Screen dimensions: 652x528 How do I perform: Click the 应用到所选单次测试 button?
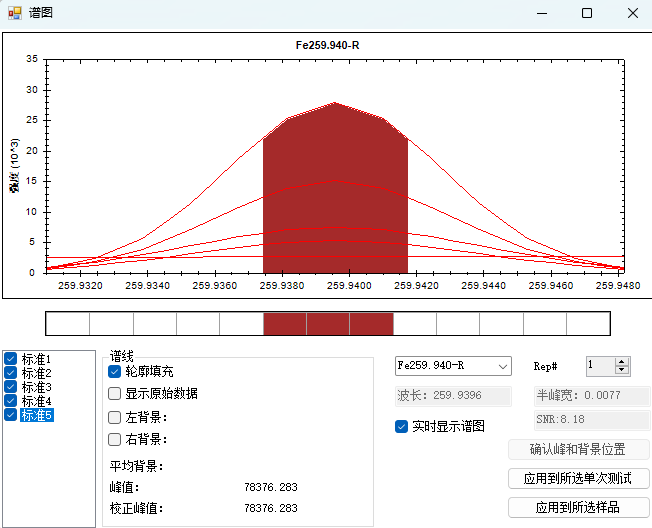579,479
